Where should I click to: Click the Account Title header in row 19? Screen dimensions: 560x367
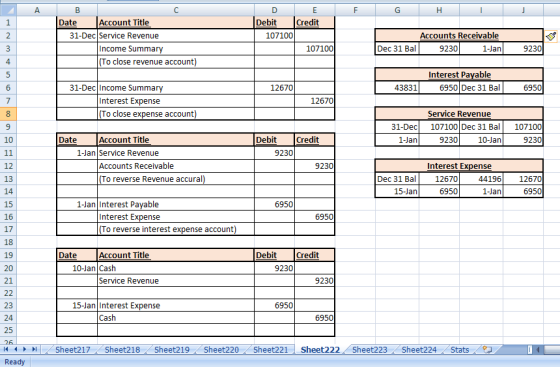(x=176, y=255)
